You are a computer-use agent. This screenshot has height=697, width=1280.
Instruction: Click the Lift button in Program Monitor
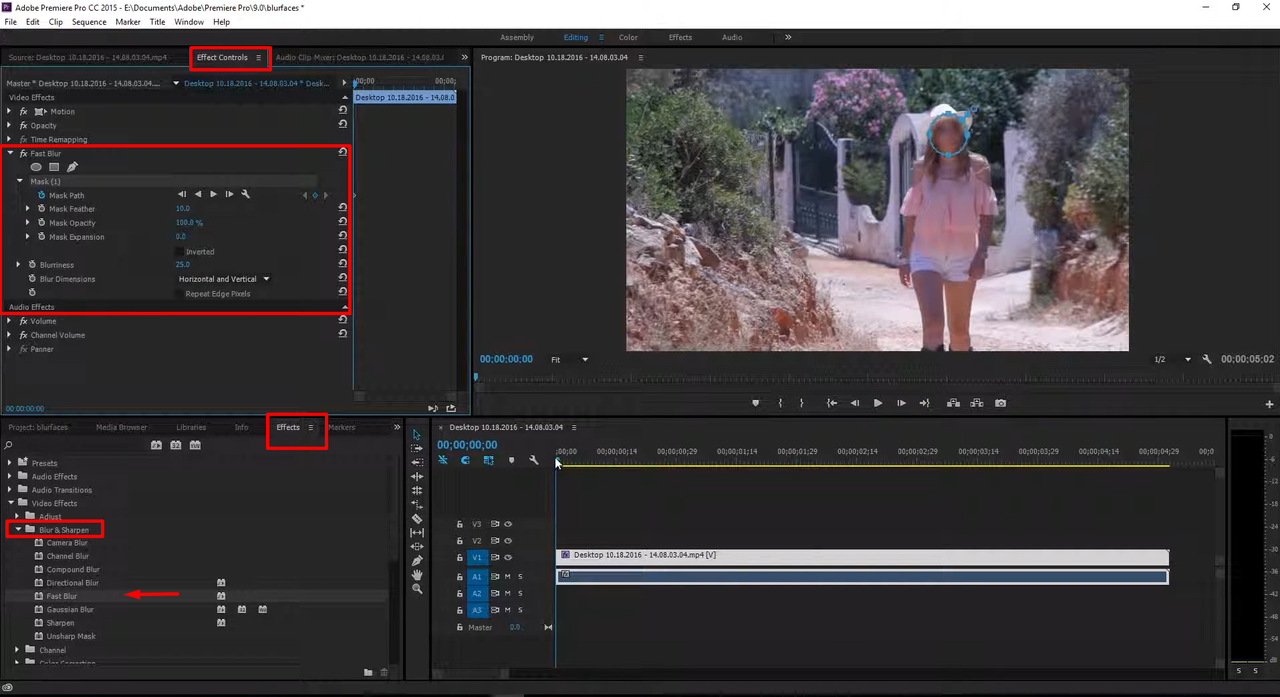[x=952, y=403]
